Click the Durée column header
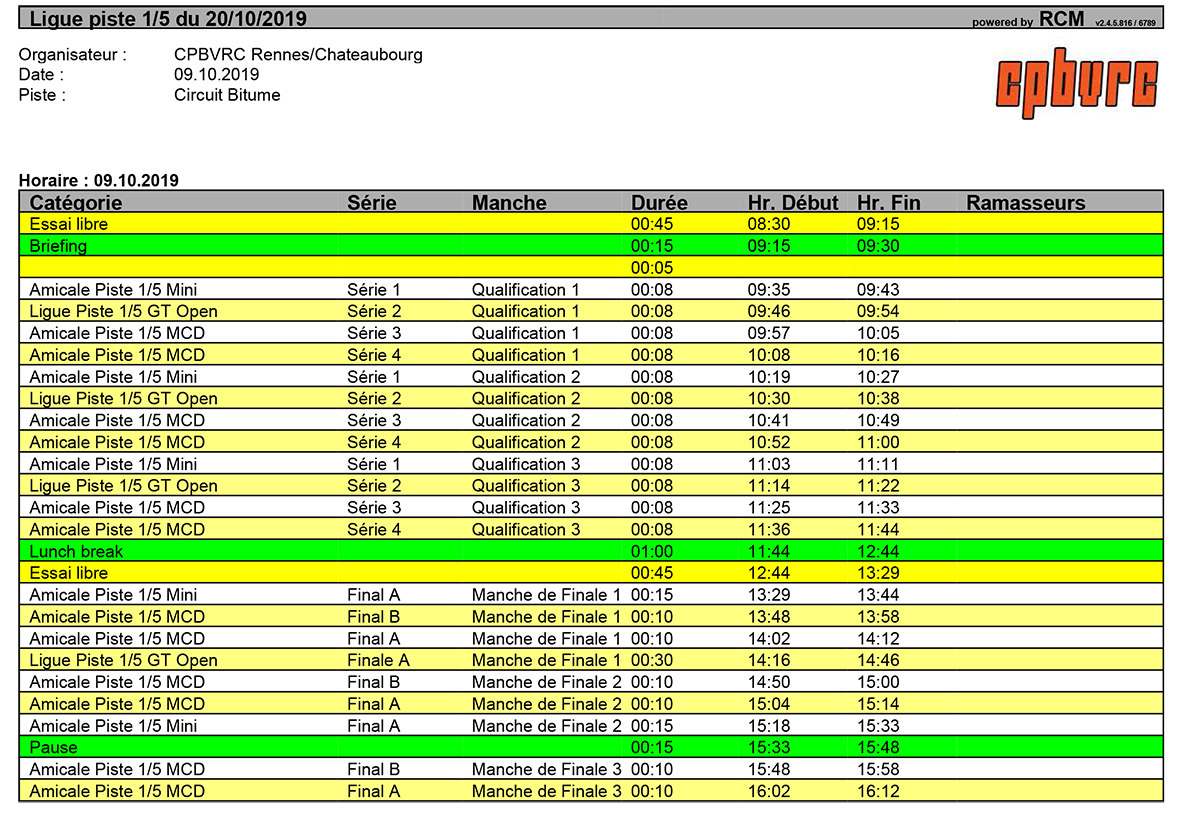 (x=659, y=203)
